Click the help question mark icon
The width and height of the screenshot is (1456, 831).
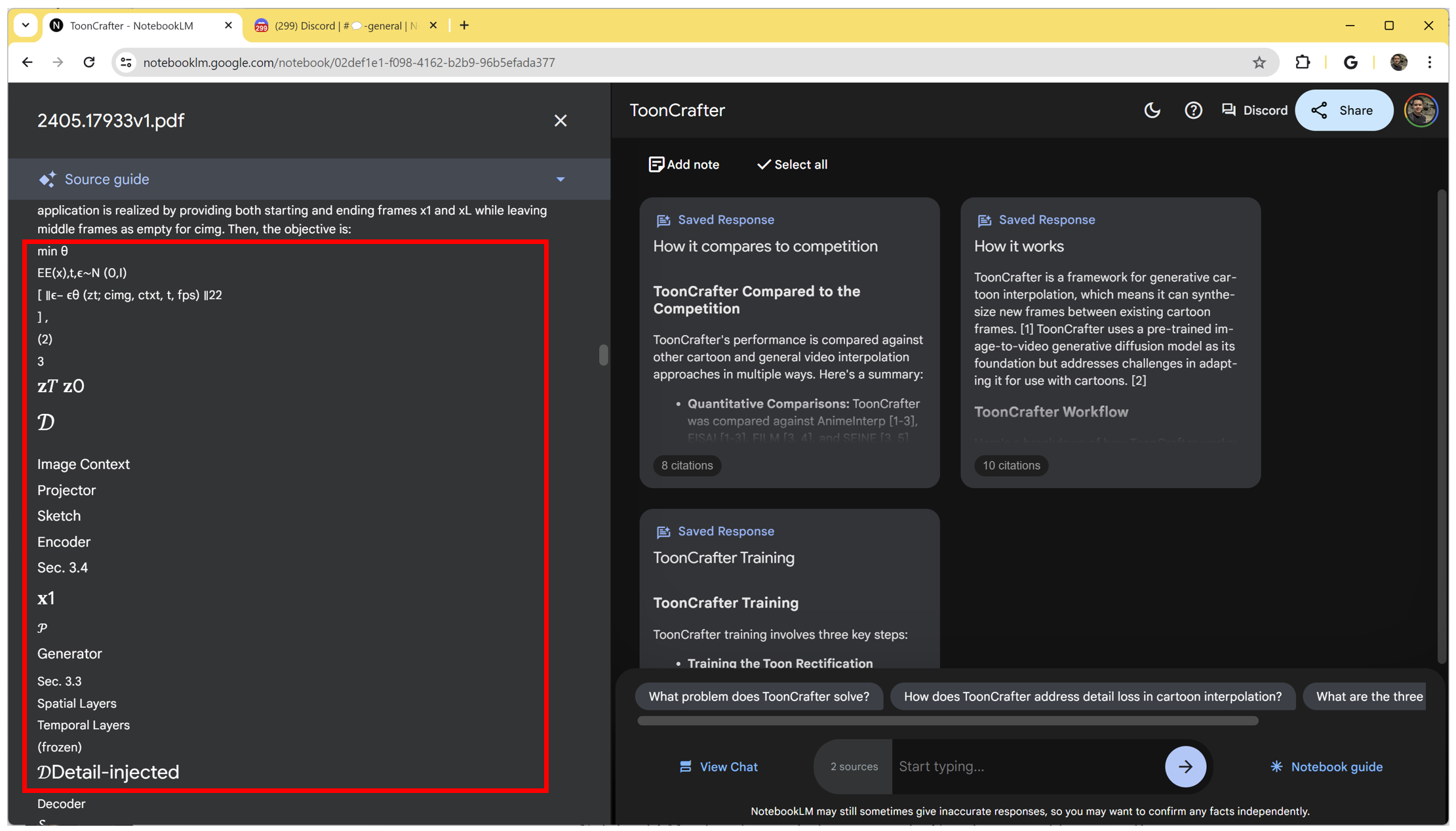click(1194, 110)
